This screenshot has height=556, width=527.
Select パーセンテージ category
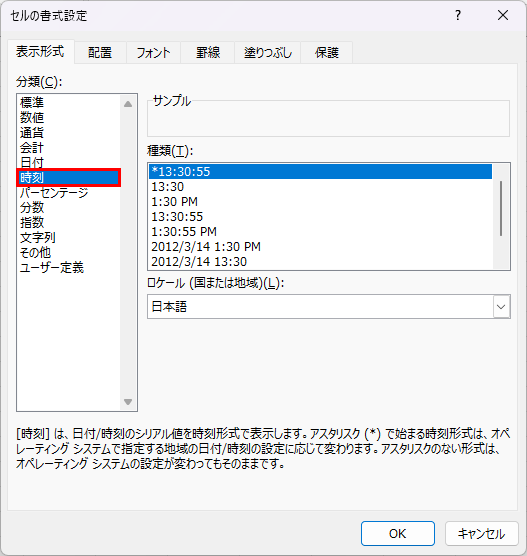[69, 193]
